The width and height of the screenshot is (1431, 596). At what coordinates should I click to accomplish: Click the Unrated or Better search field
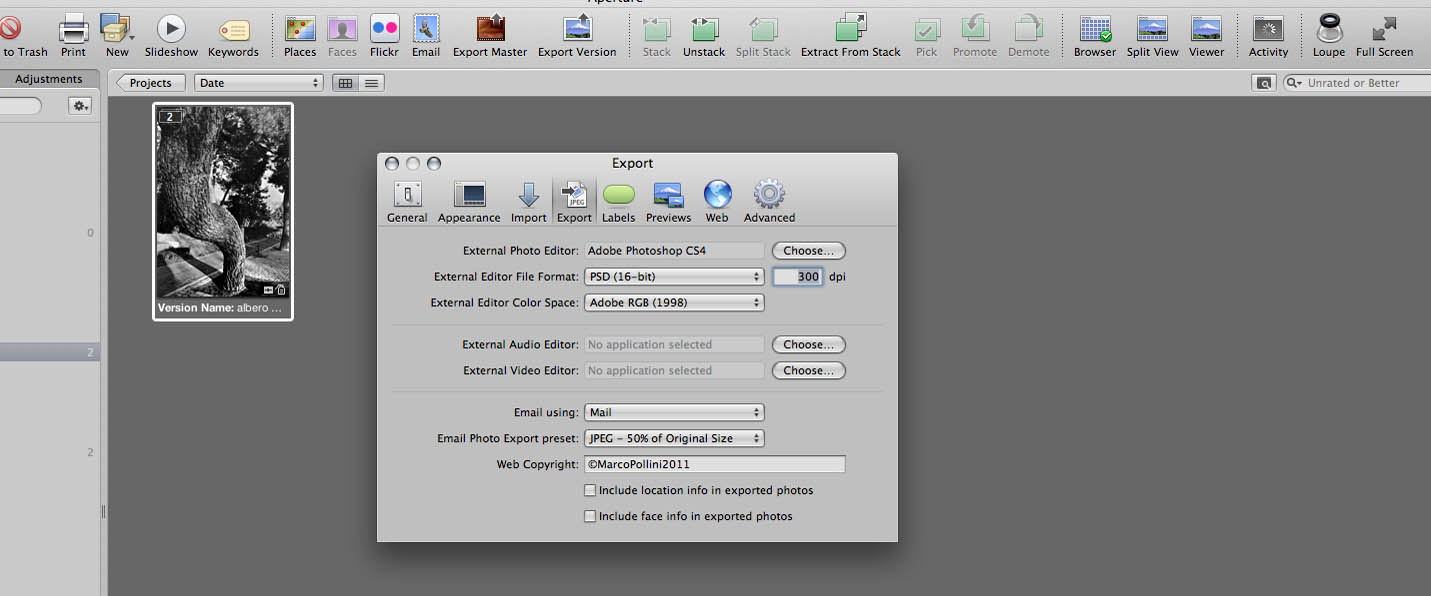coord(1357,83)
